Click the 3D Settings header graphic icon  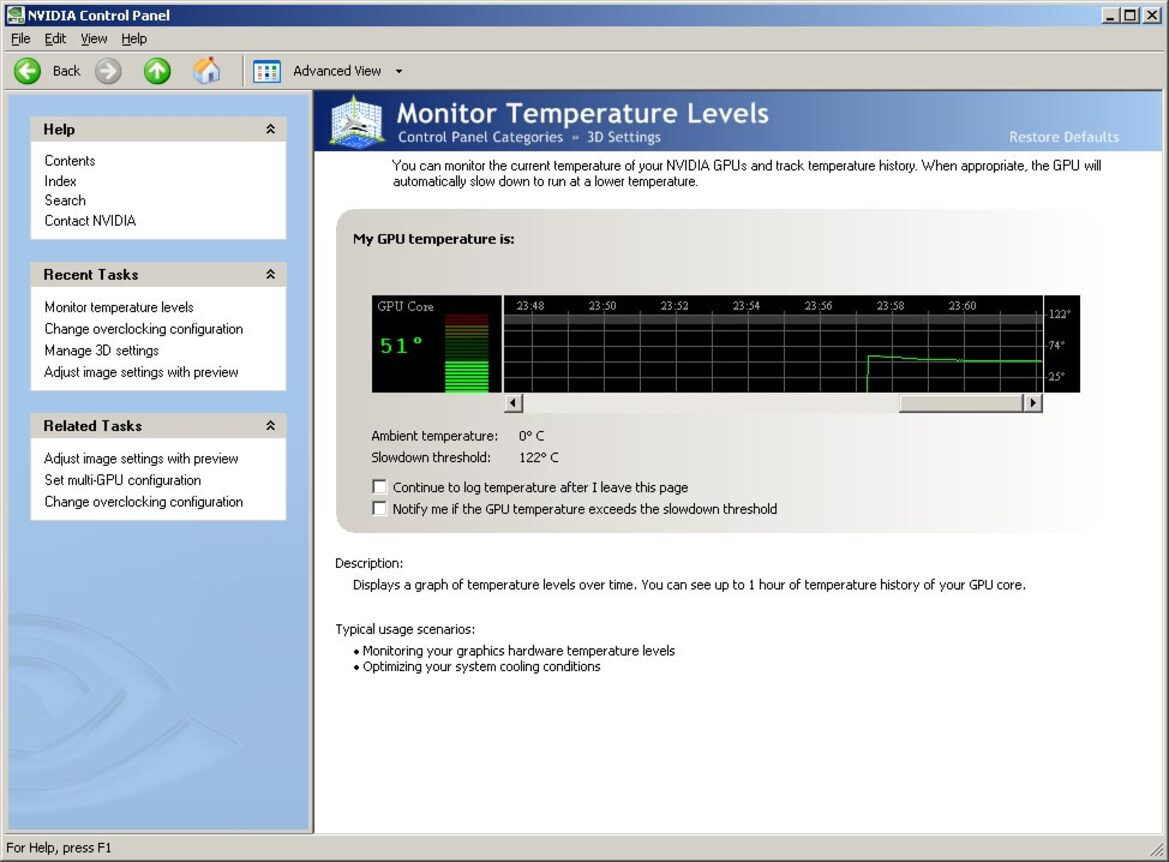pyautogui.click(x=357, y=122)
